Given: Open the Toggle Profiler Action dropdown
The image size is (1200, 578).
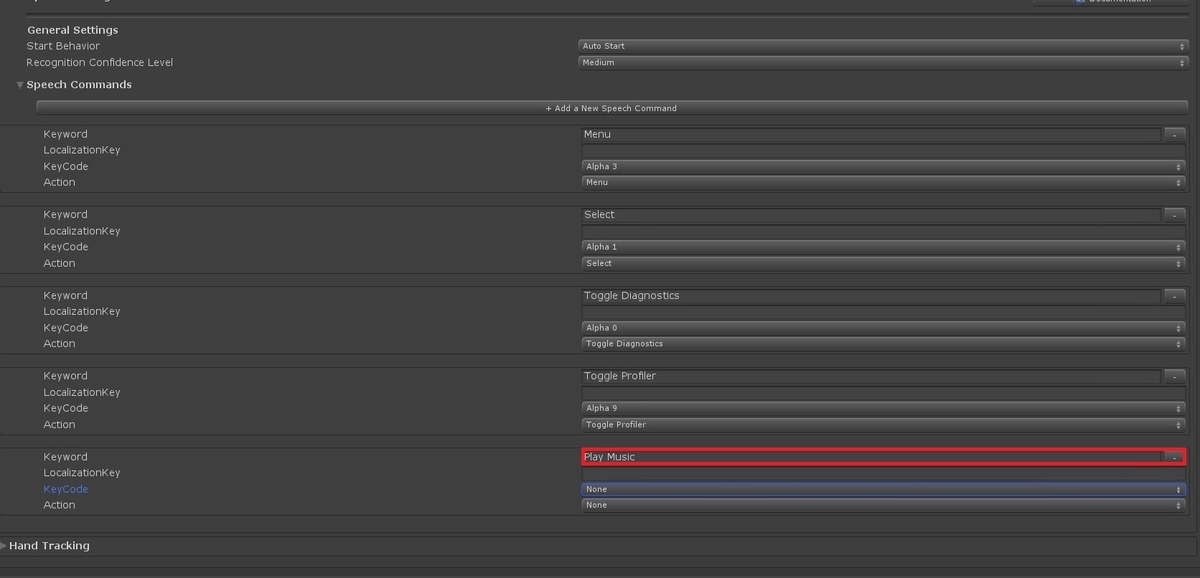Looking at the screenshot, I should tap(883, 424).
